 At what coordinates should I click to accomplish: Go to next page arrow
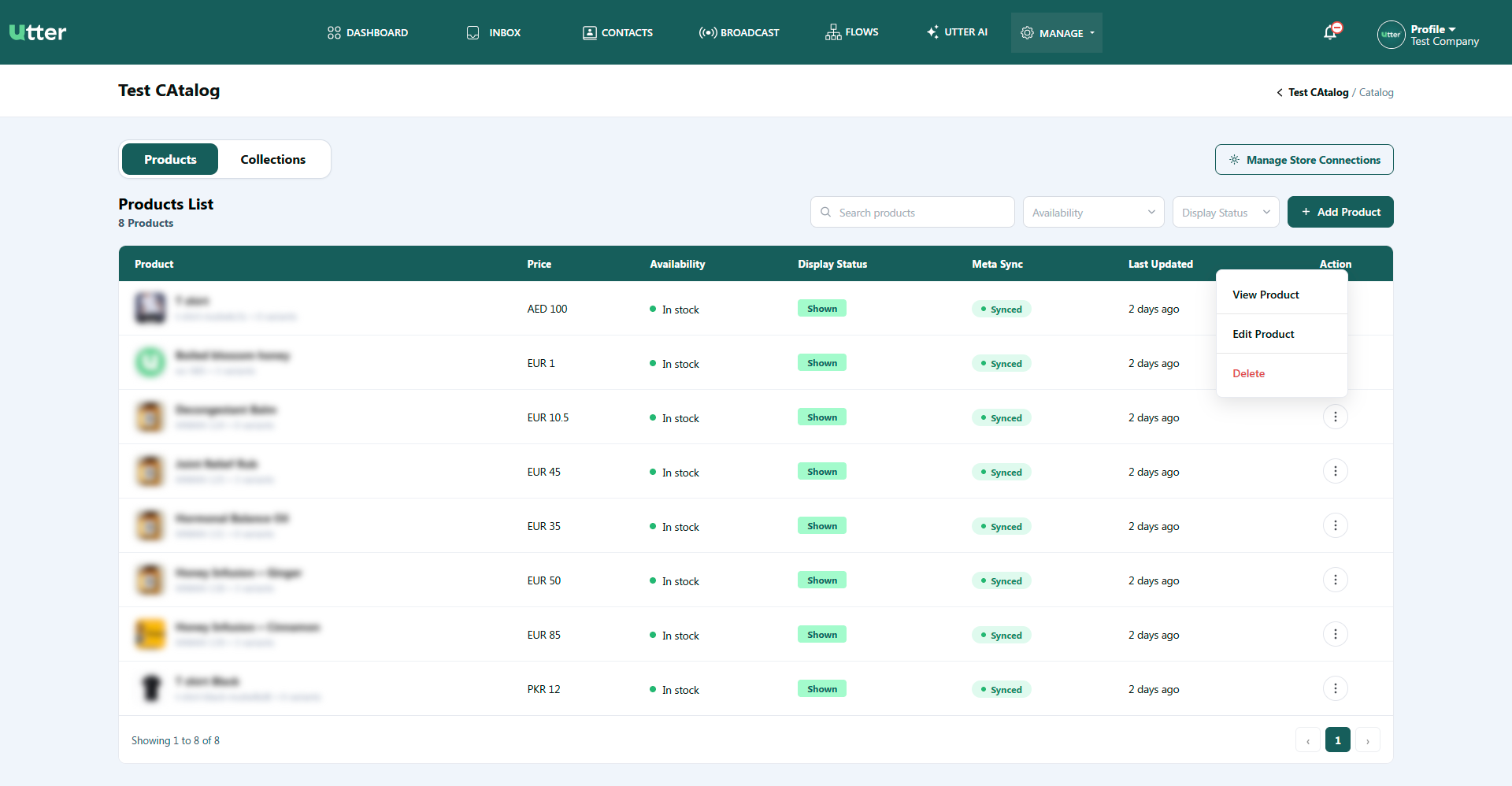(1367, 740)
